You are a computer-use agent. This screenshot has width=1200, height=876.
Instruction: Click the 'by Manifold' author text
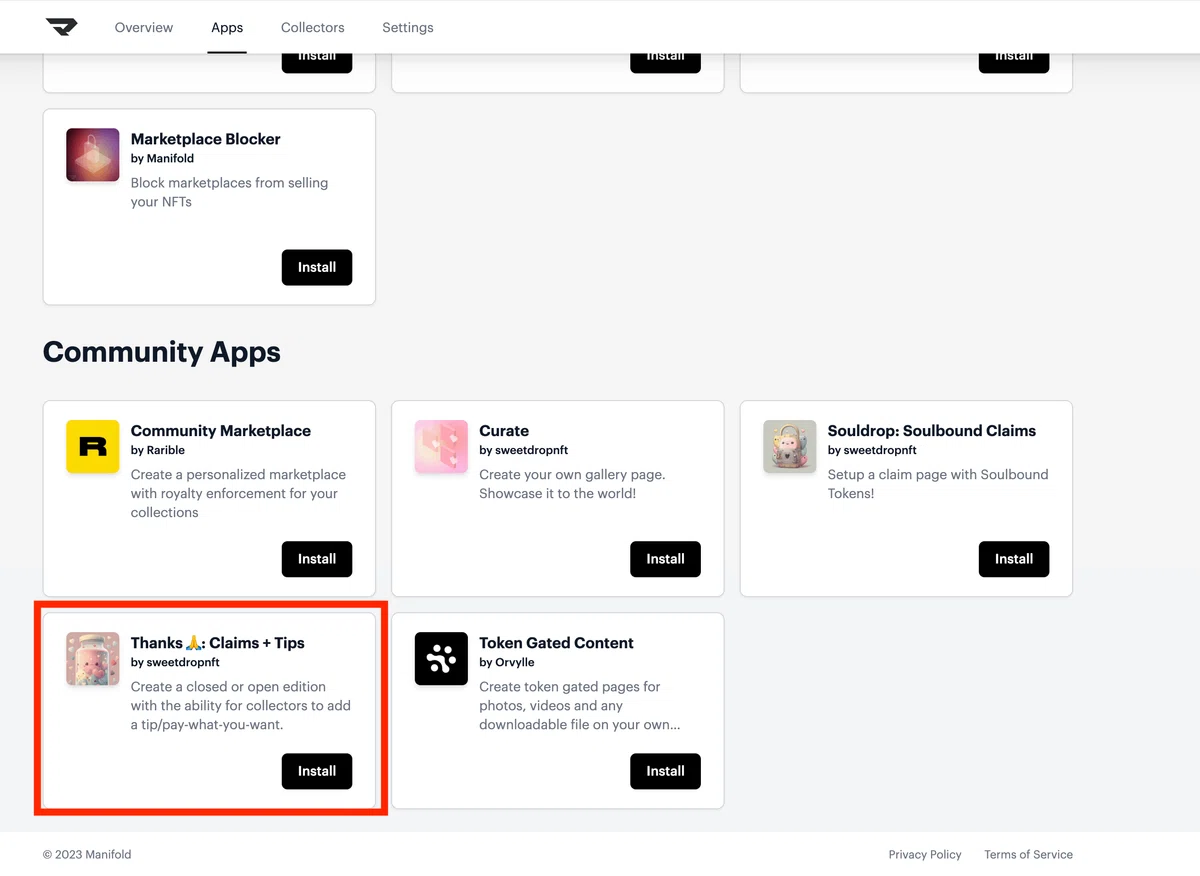tap(162, 158)
